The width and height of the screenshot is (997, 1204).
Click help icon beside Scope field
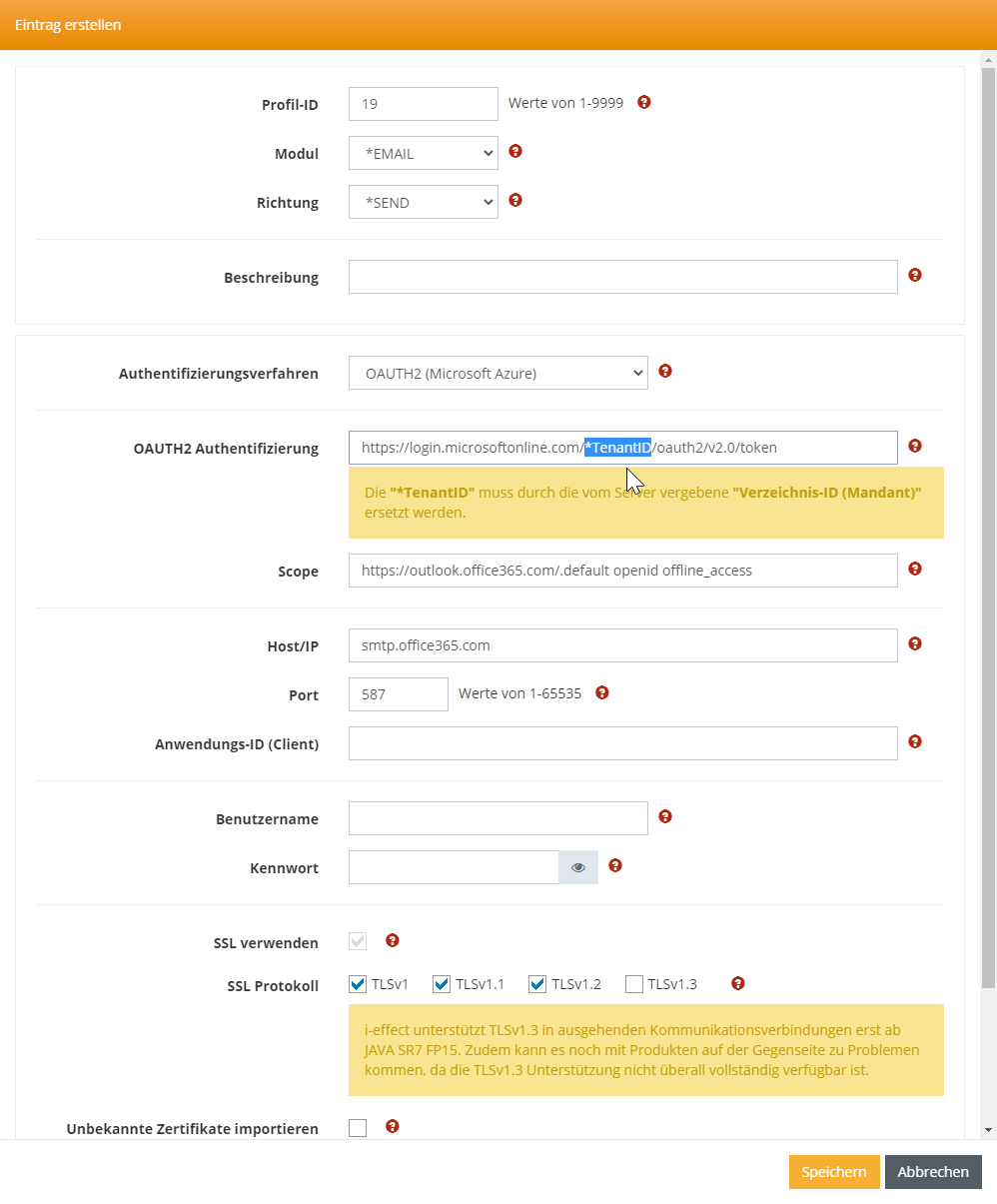coord(915,570)
